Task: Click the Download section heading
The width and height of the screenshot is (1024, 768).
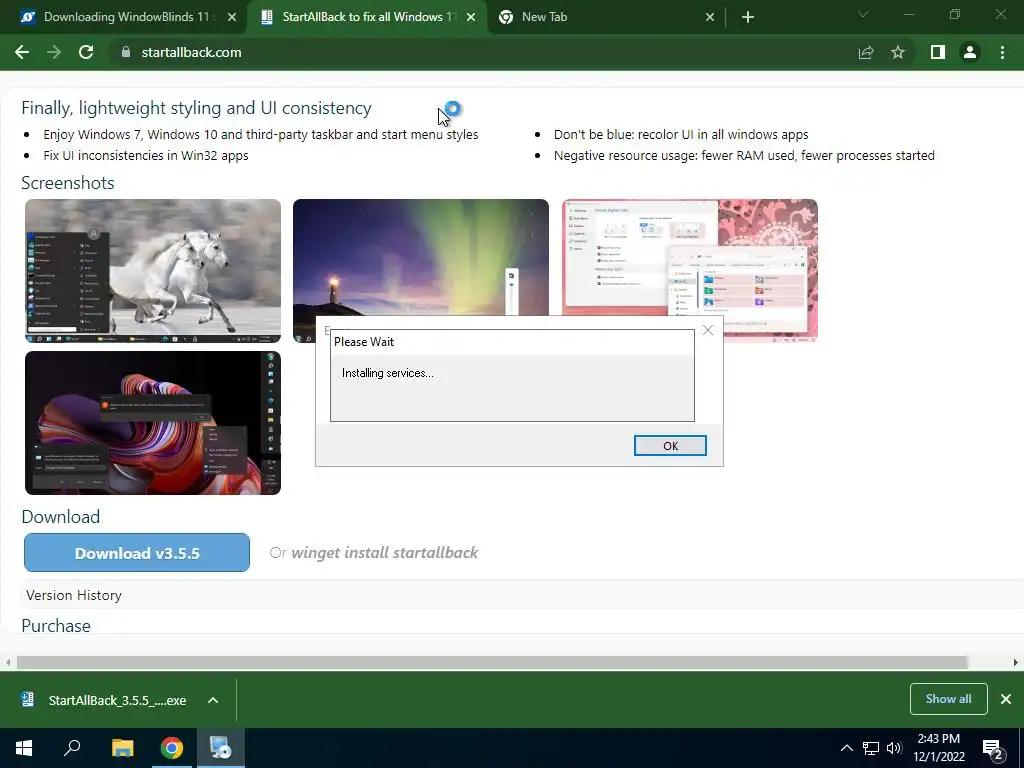Action: tap(61, 517)
